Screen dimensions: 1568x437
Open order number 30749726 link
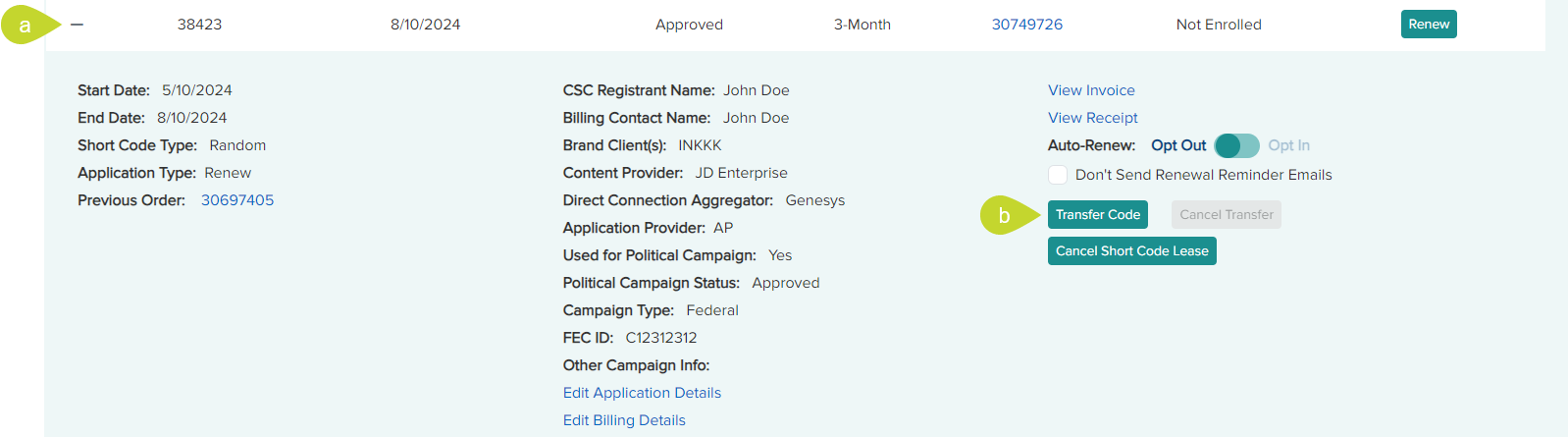pyautogui.click(x=1027, y=25)
